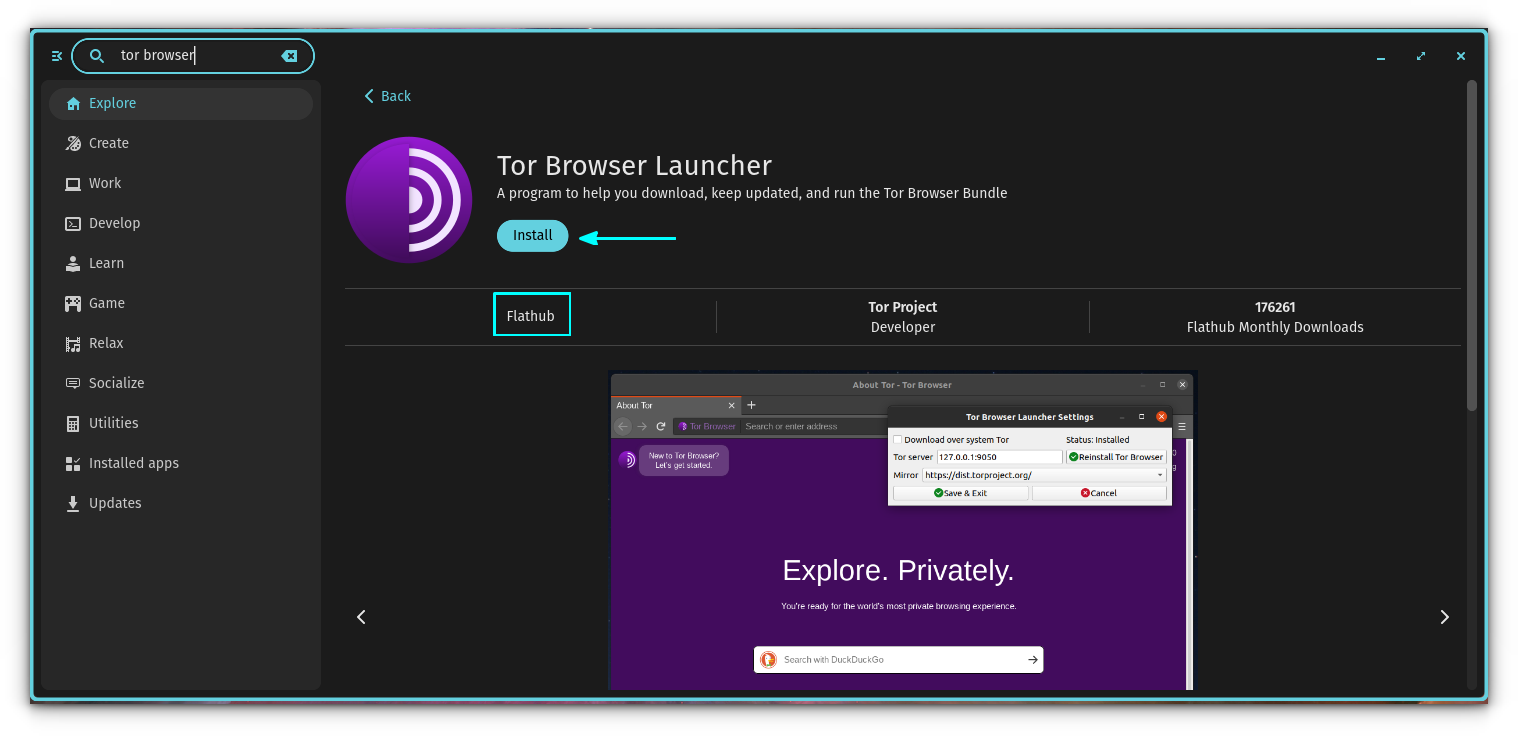Focus the 'tor browser' search field

[193, 56]
